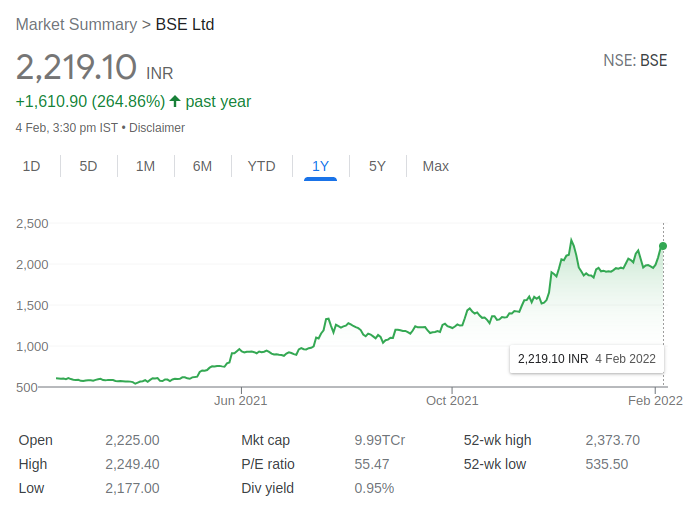697x512 pixels.
Task: Open the YTD chart tab
Action: tap(261, 166)
